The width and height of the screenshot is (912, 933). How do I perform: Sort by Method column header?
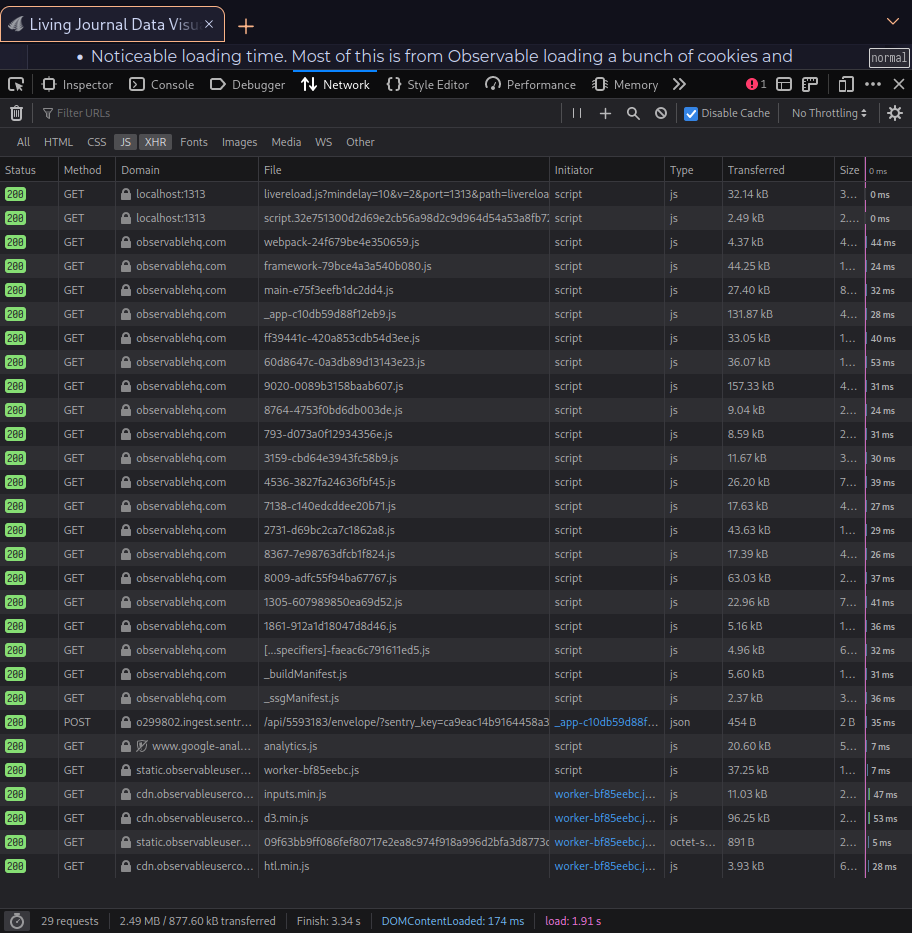pyautogui.click(x=87, y=170)
